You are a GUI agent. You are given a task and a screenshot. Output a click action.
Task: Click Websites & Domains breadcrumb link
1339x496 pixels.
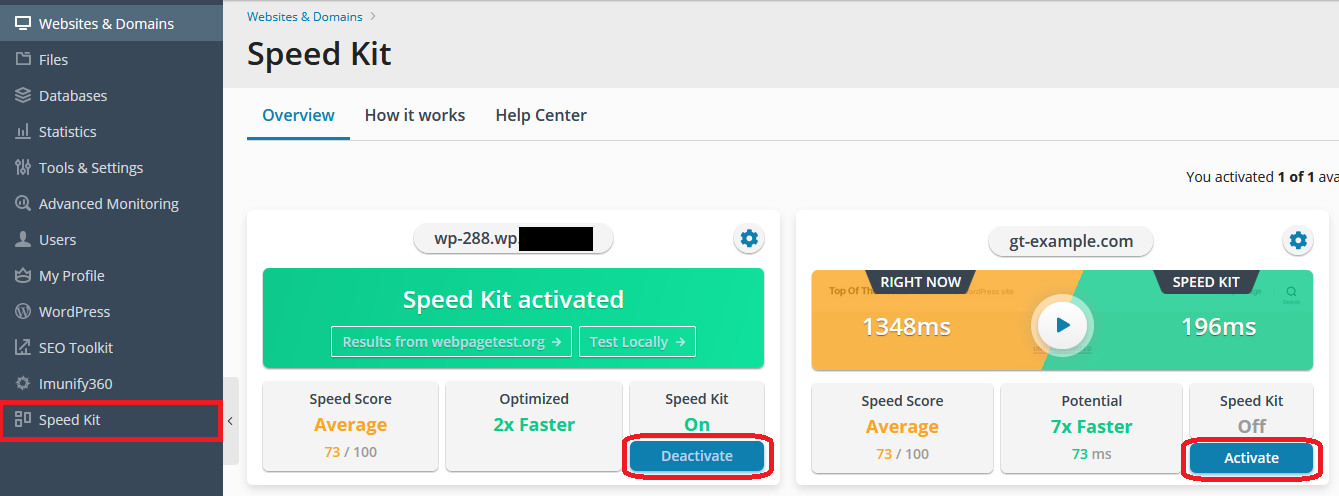click(304, 16)
